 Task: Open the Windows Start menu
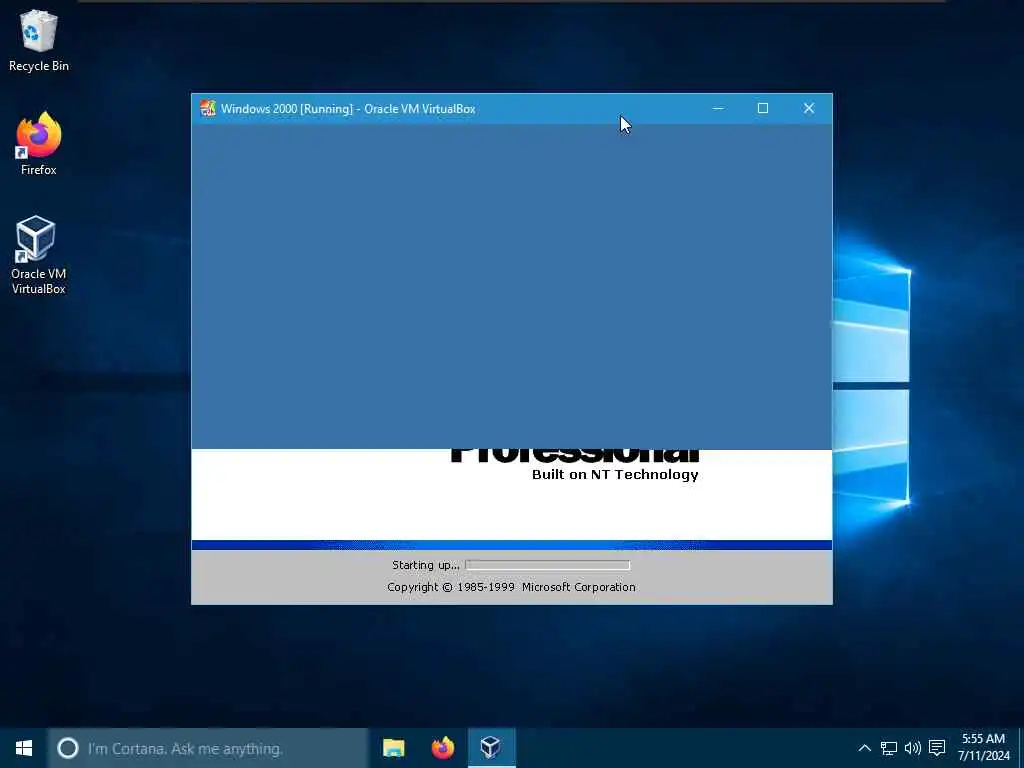[24, 748]
